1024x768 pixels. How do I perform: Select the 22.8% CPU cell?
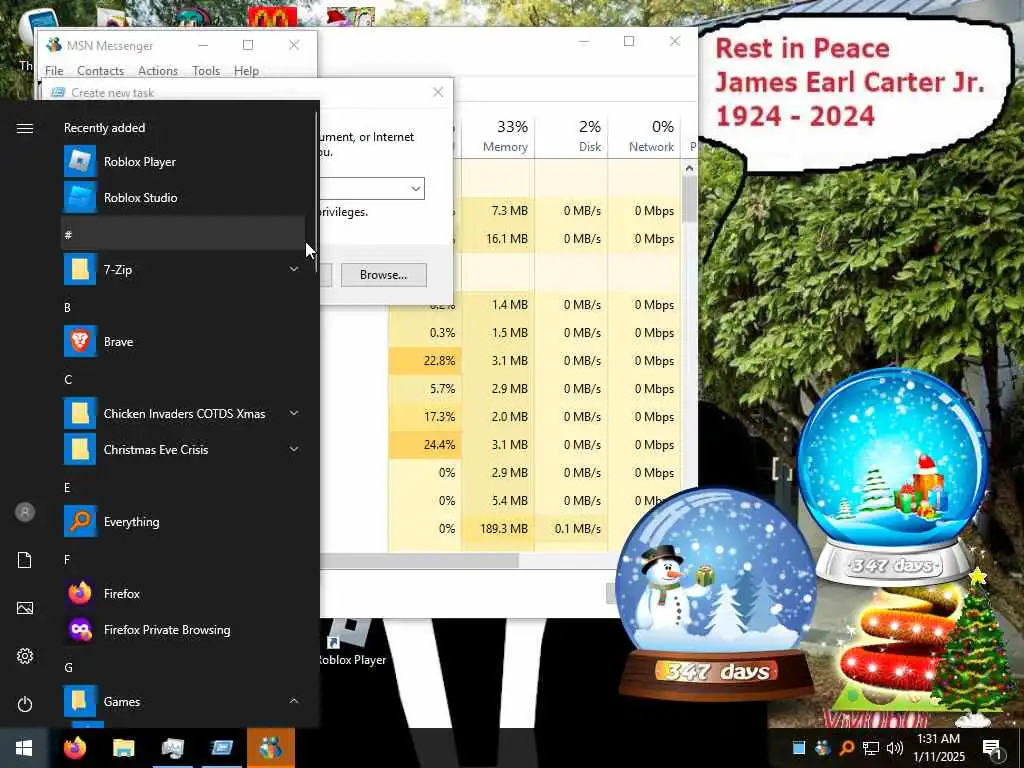tap(425, 360)
